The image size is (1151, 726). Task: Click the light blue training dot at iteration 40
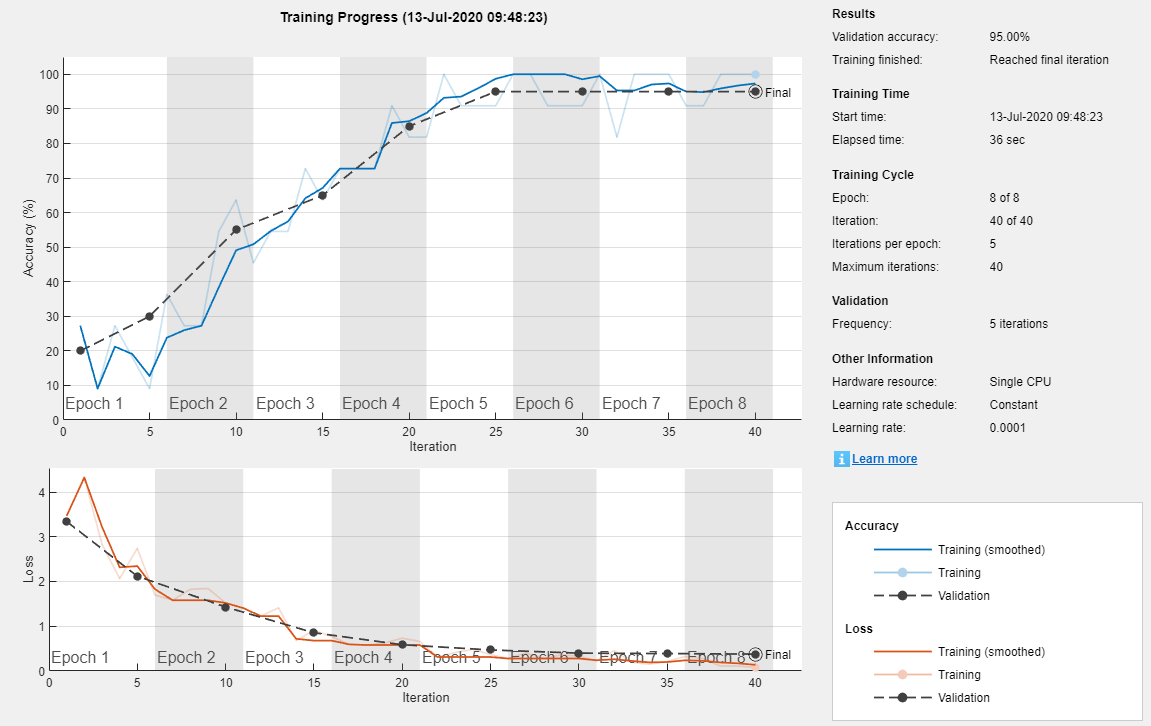pos(755,75)
